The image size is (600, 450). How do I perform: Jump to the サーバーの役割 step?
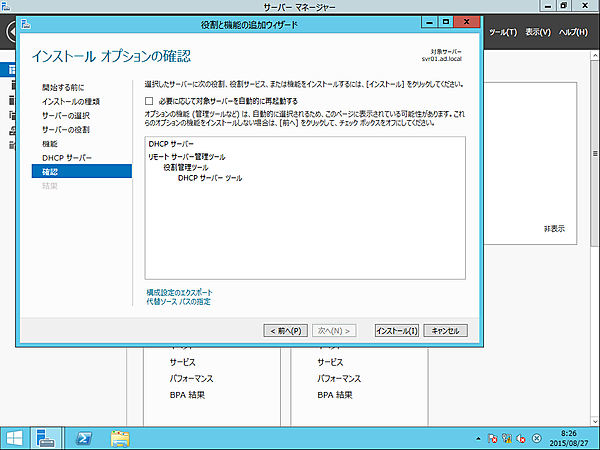tap(66, 130)
